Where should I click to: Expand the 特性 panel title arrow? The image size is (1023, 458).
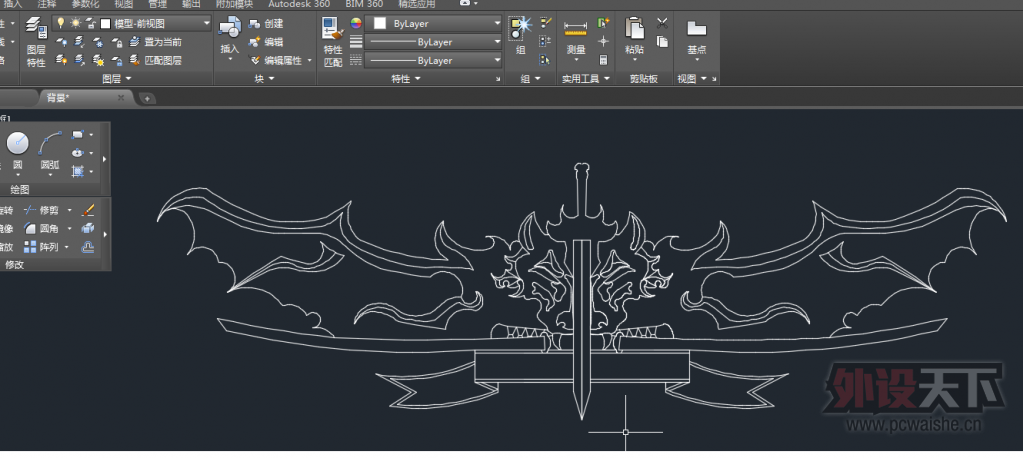417,78
